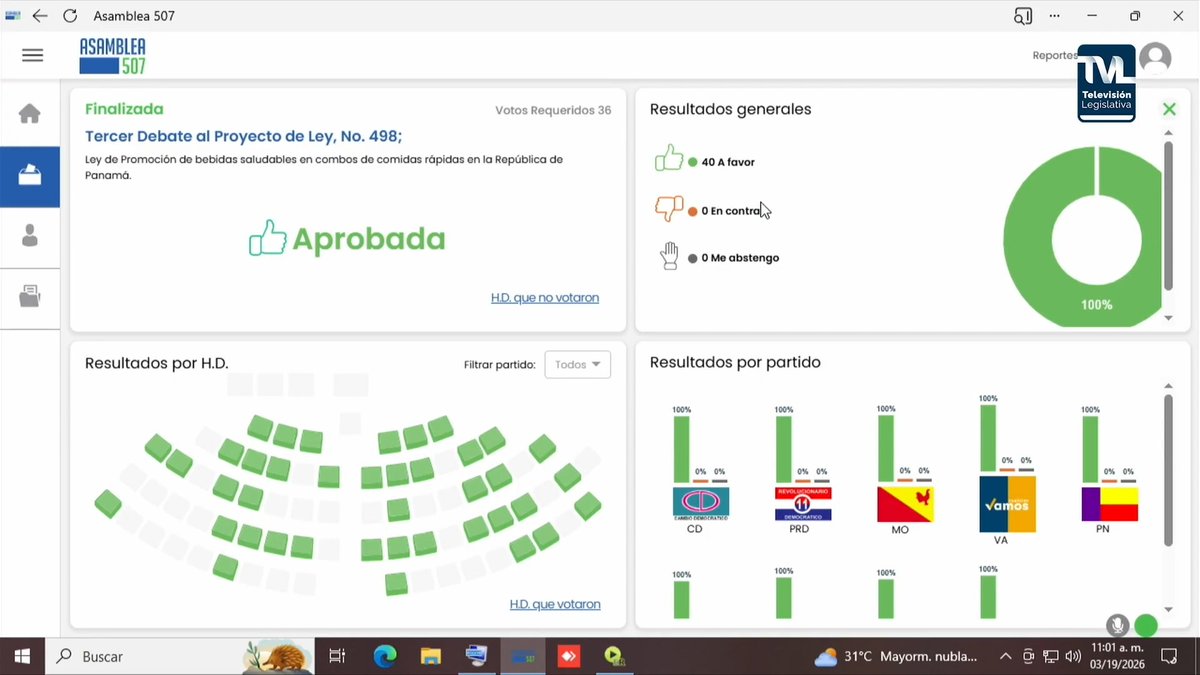Viewport: 1200px width, 675px height.
Task: Open the voting ballot box sidebar icon
Action: pos(30,176)
